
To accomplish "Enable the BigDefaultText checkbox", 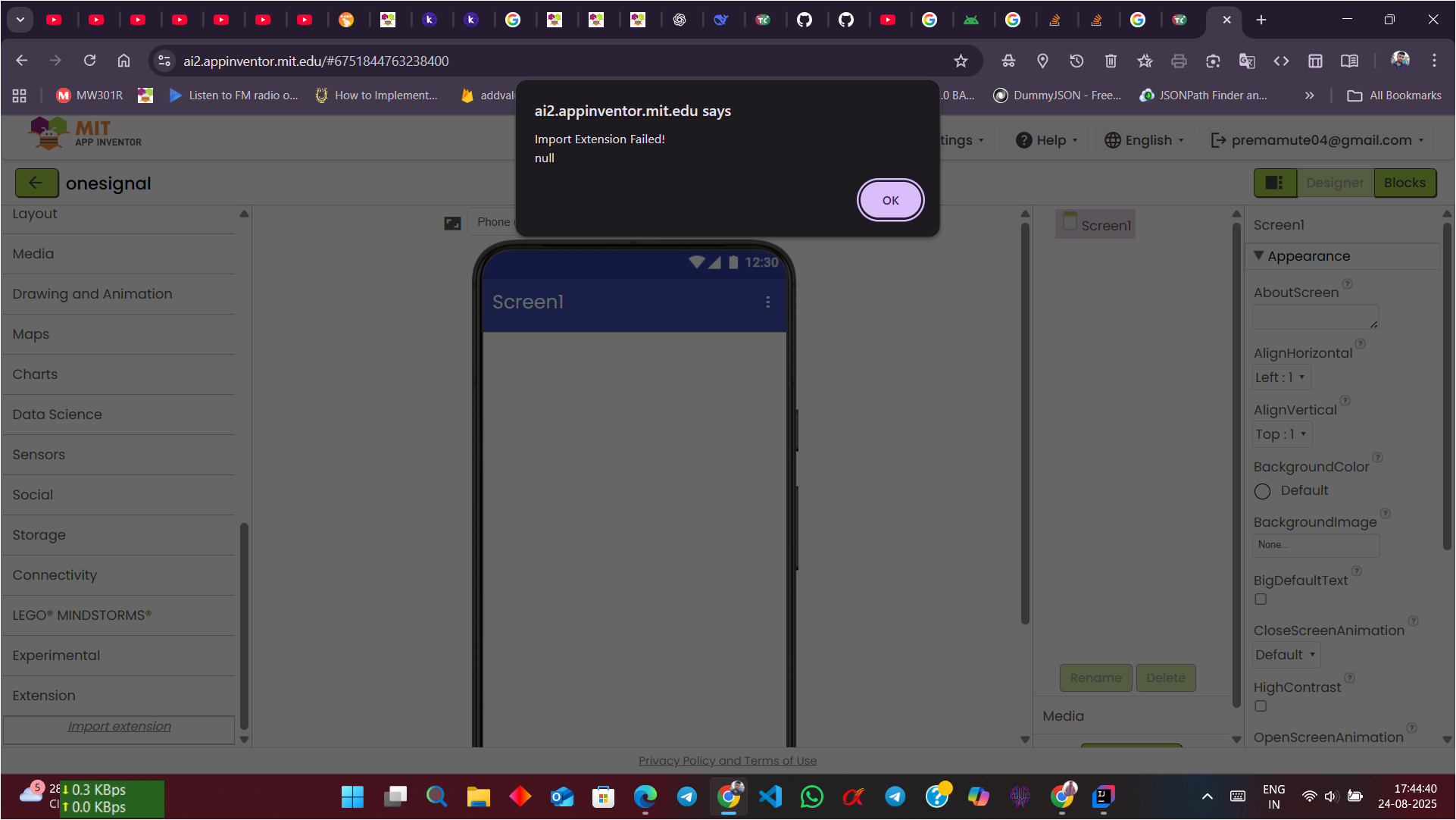I will 1261,599.
